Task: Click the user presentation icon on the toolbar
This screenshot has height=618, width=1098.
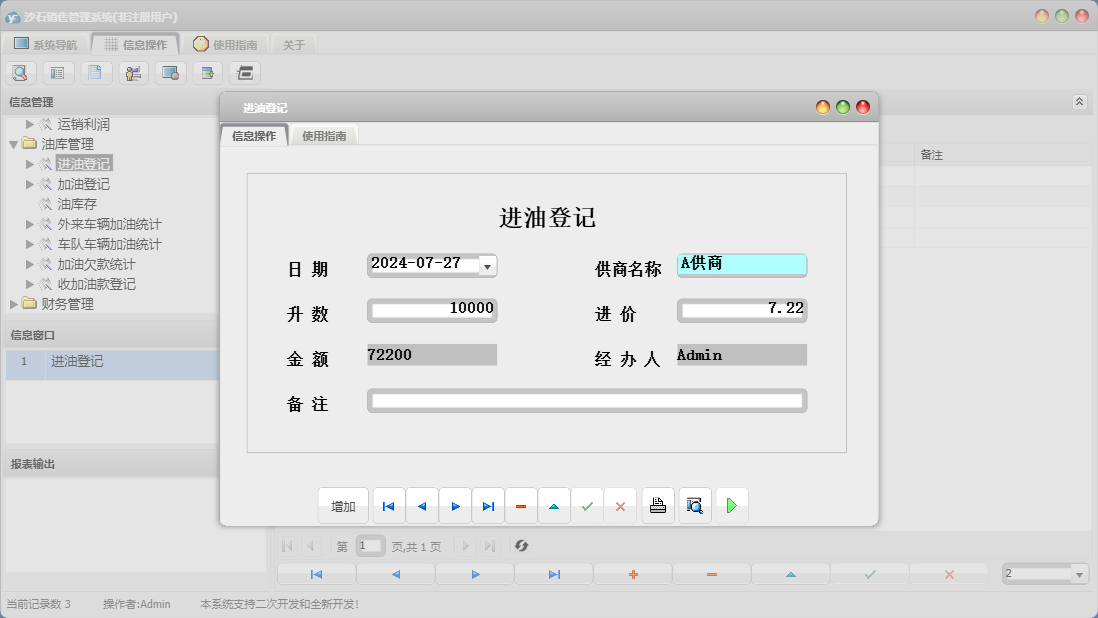Action: (133, 72)
